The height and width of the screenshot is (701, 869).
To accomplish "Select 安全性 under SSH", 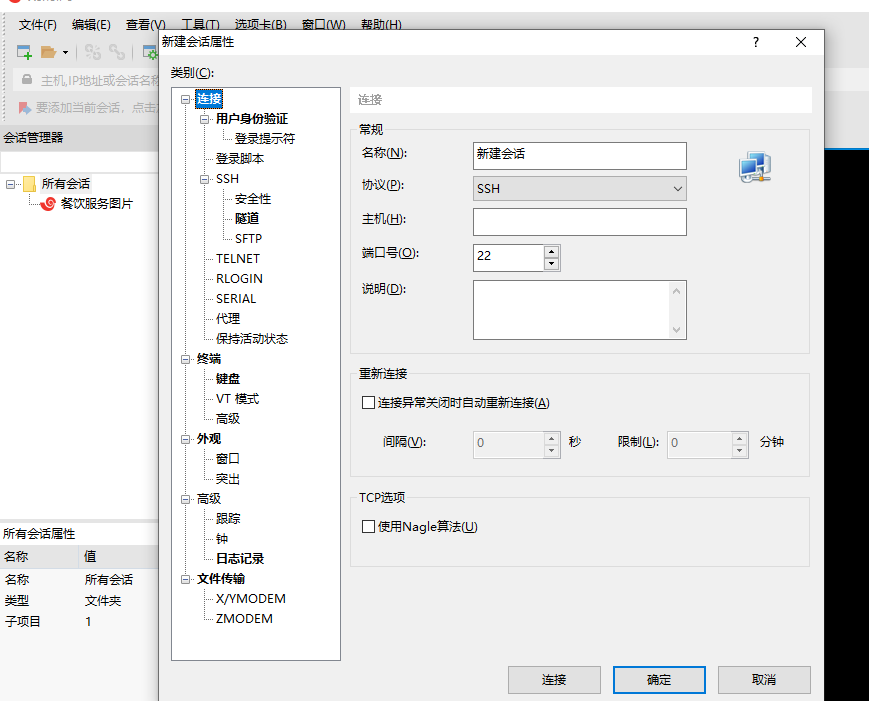I will 253,199.
